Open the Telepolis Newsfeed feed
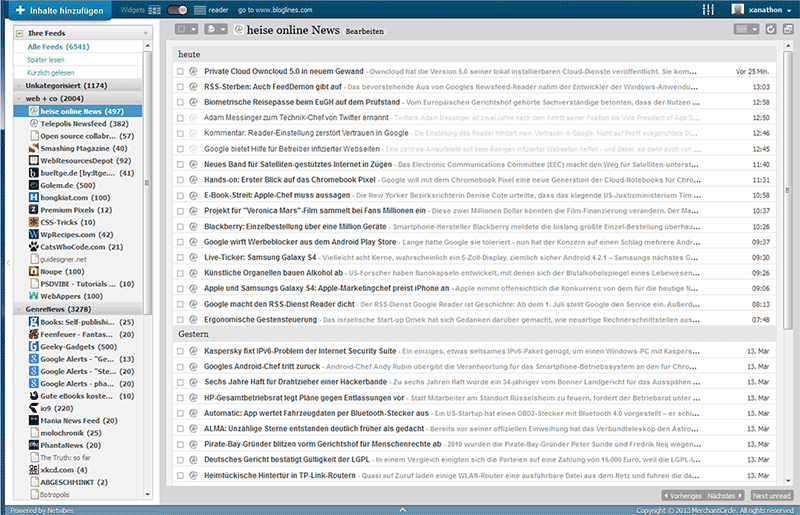Viewport: 800px width, 515px height. pos(78,124)
